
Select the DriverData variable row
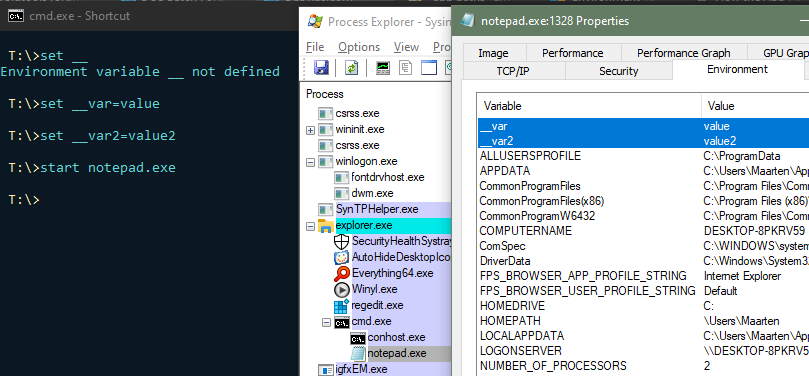[643, 261]
